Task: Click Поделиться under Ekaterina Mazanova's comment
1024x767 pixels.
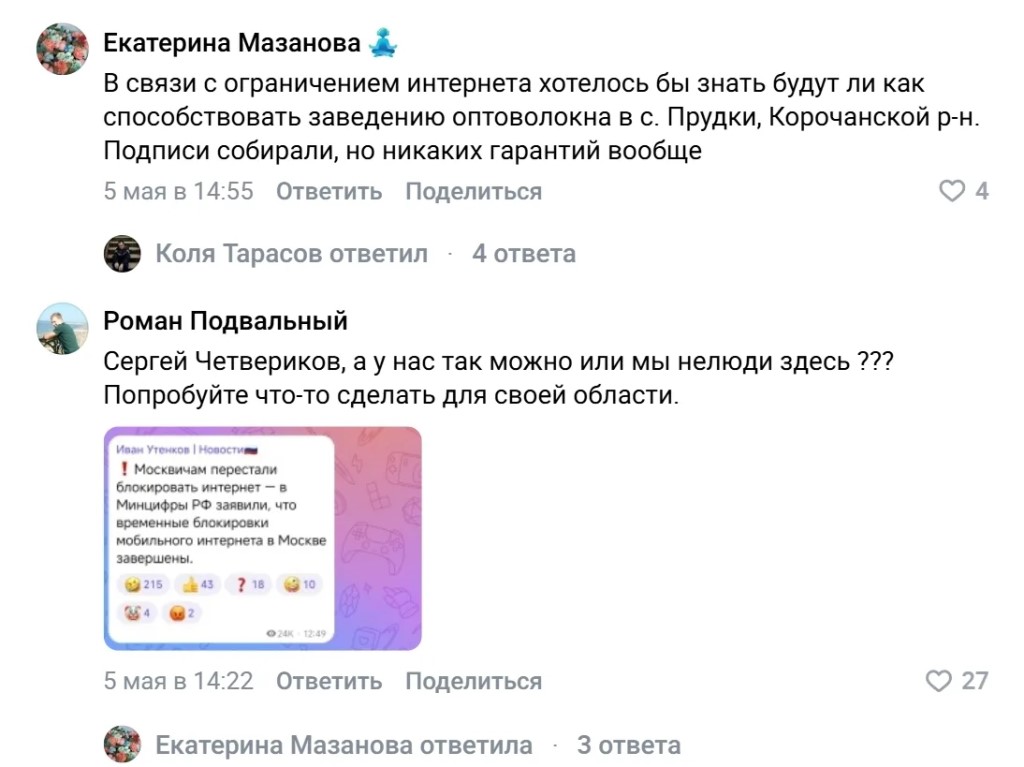Action: (x=473, y=191)
